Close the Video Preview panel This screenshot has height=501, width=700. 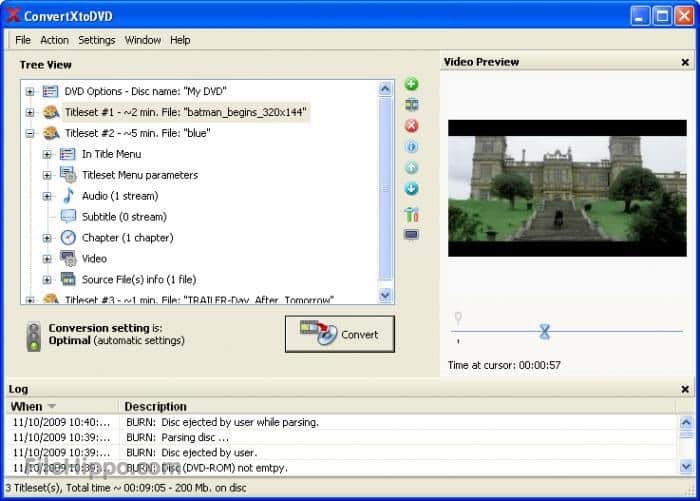tap(685, 63)
